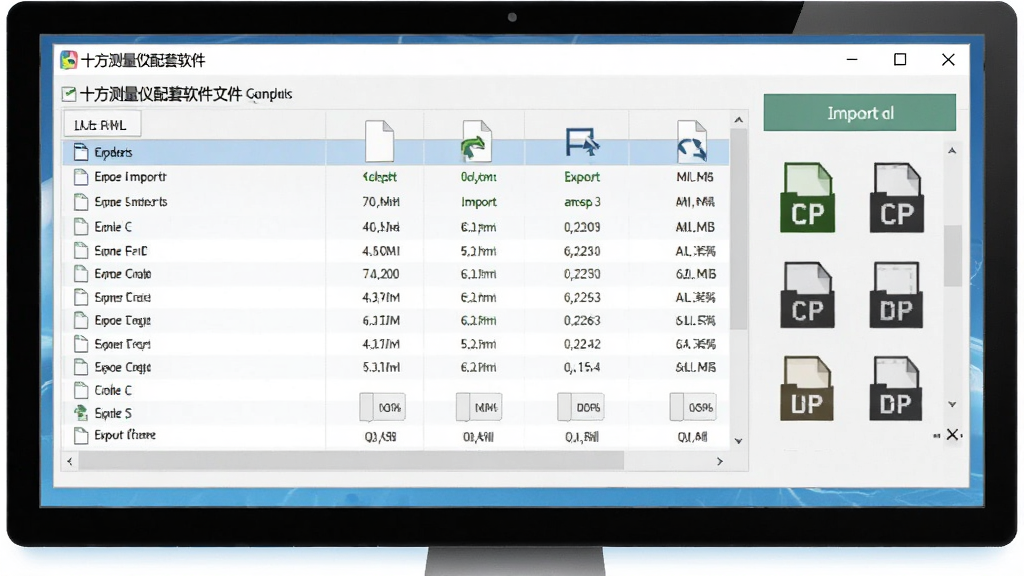The image size is (1024, 576).
Task: Select the gray CP icon beside green CP
Action: pos(897,198)
